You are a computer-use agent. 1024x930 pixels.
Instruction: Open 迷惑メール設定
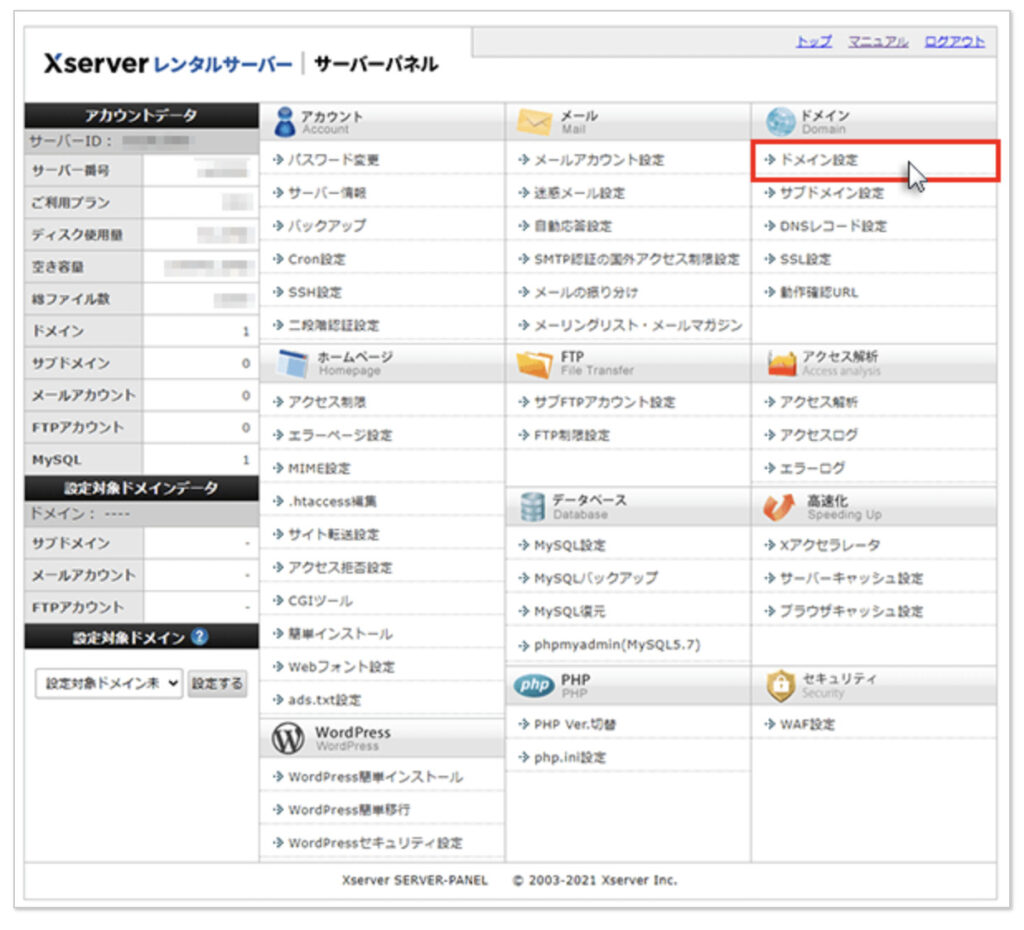point(579,193)
